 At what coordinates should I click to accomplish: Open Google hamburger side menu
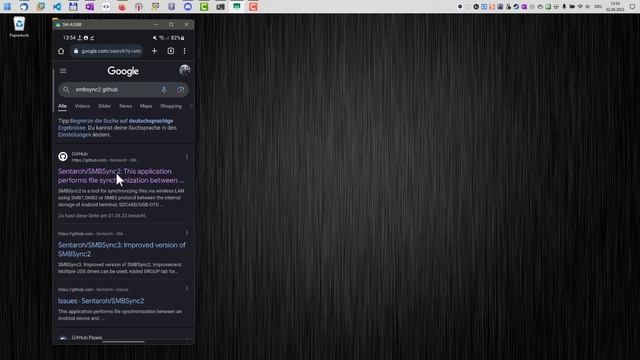[63, 71]
